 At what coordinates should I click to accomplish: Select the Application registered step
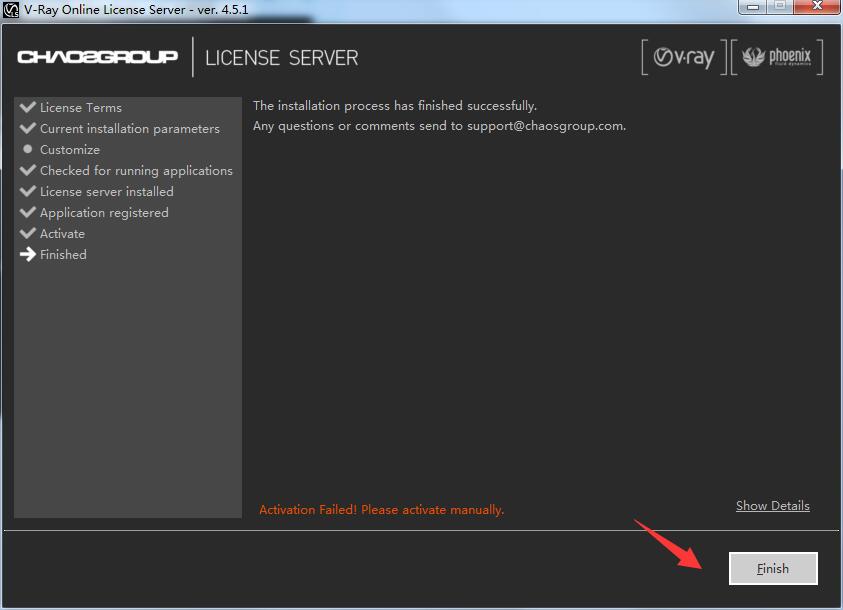pos(104,213)
